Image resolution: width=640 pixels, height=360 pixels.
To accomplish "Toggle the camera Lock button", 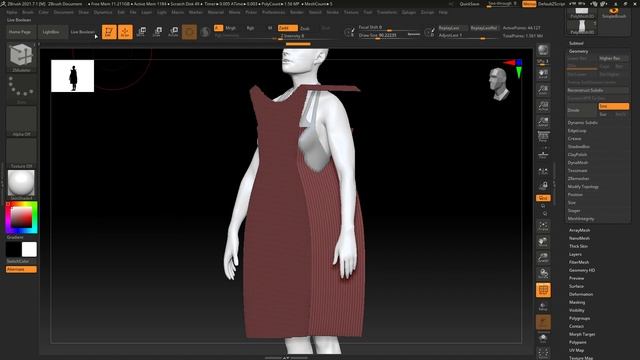I will click(x=543, y=186).
